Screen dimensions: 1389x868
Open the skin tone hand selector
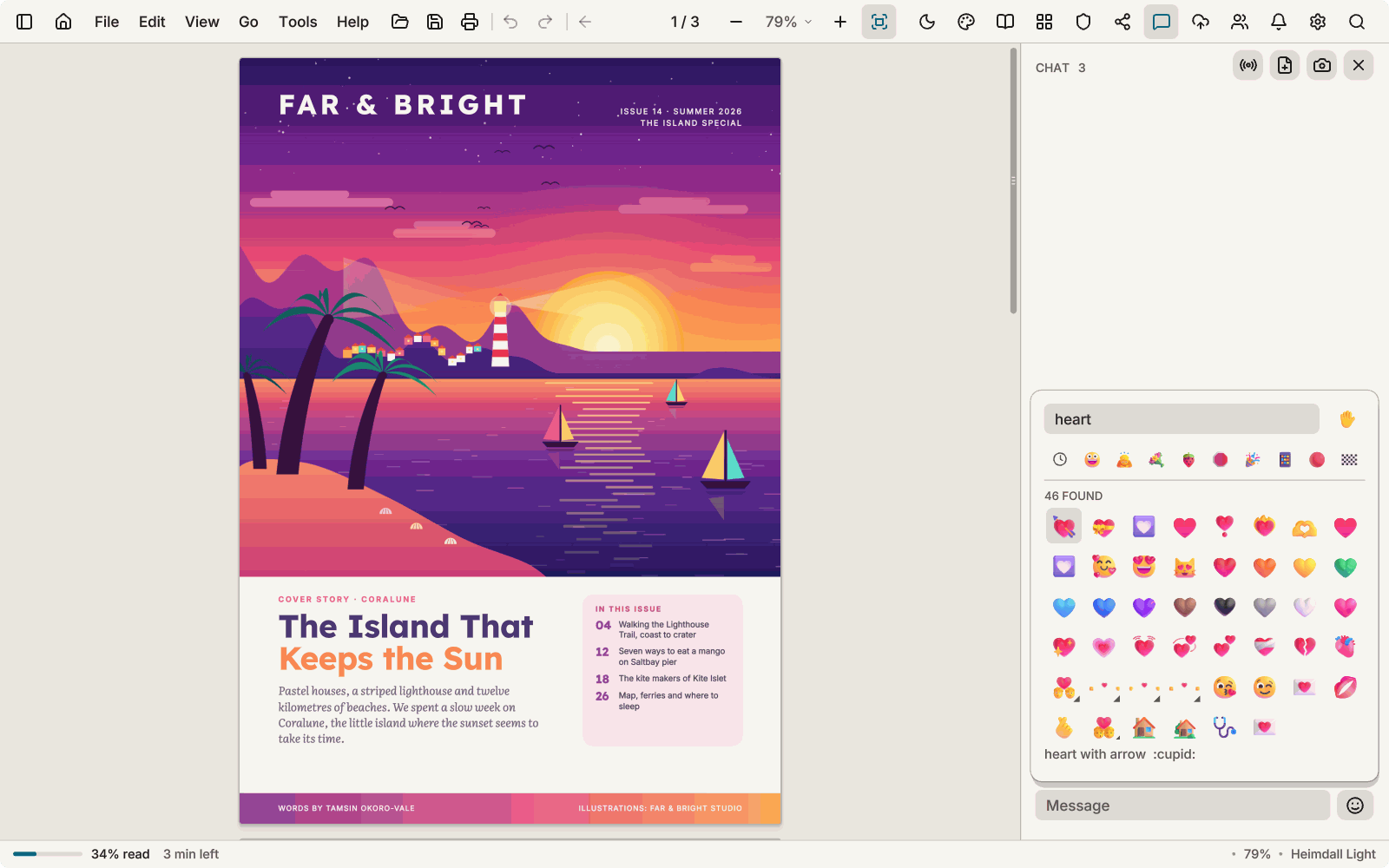tap(1347, 419)
